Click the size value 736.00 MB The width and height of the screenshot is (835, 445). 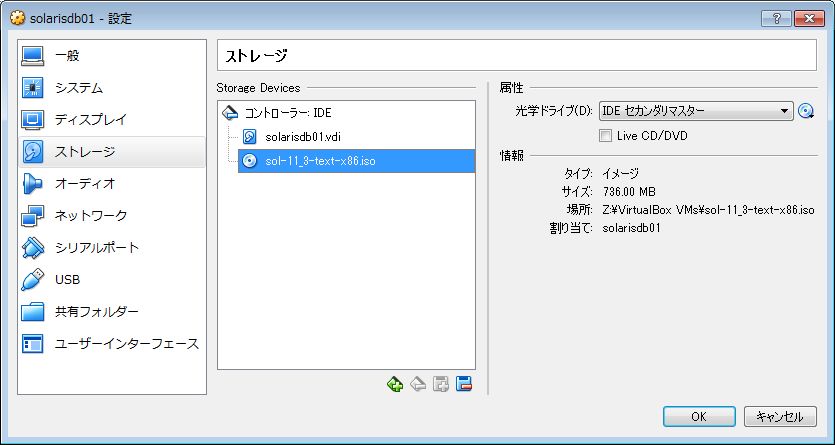point(629,192)
